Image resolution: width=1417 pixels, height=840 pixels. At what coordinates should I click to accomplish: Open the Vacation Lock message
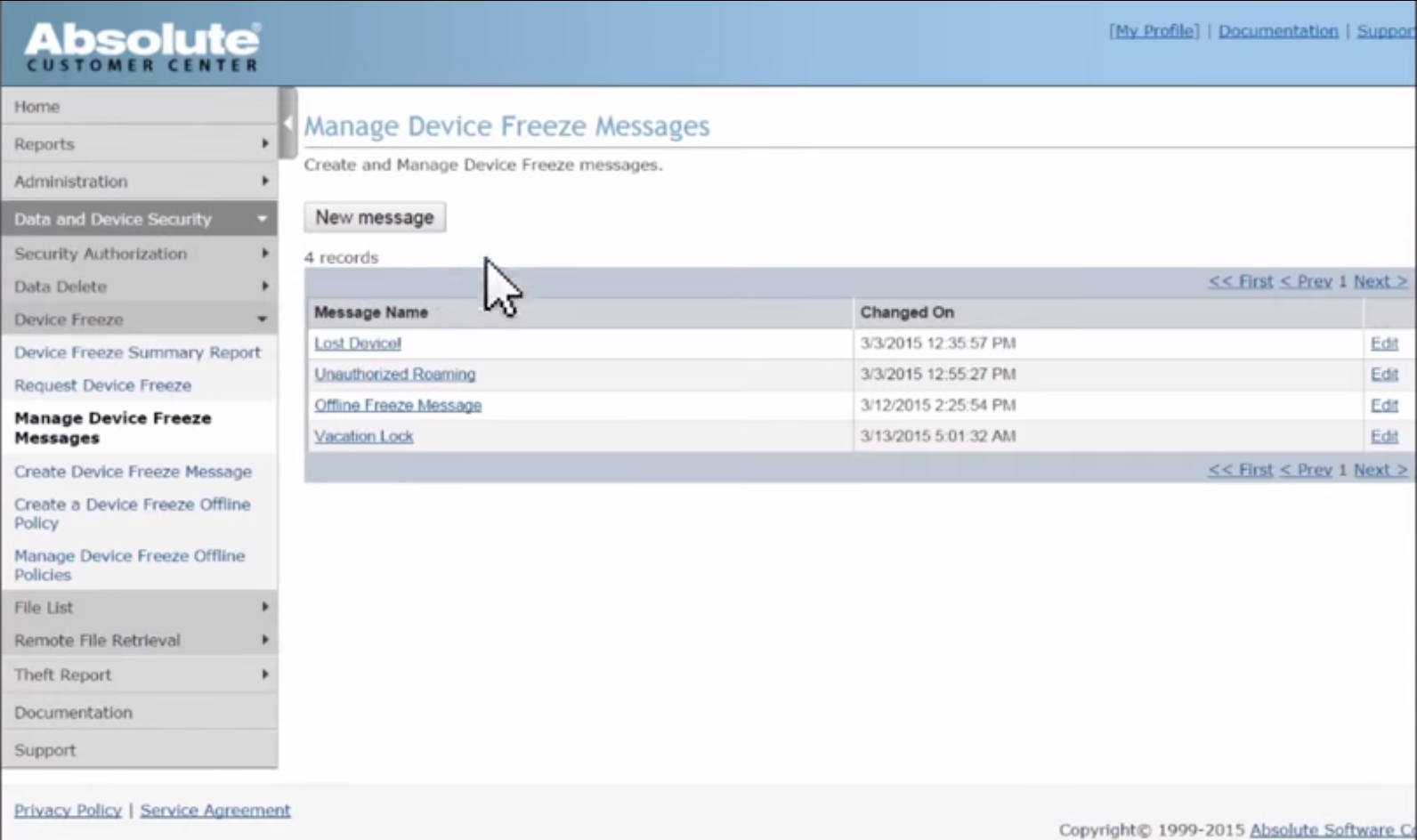pyautogui.click(x=363, y=437)
